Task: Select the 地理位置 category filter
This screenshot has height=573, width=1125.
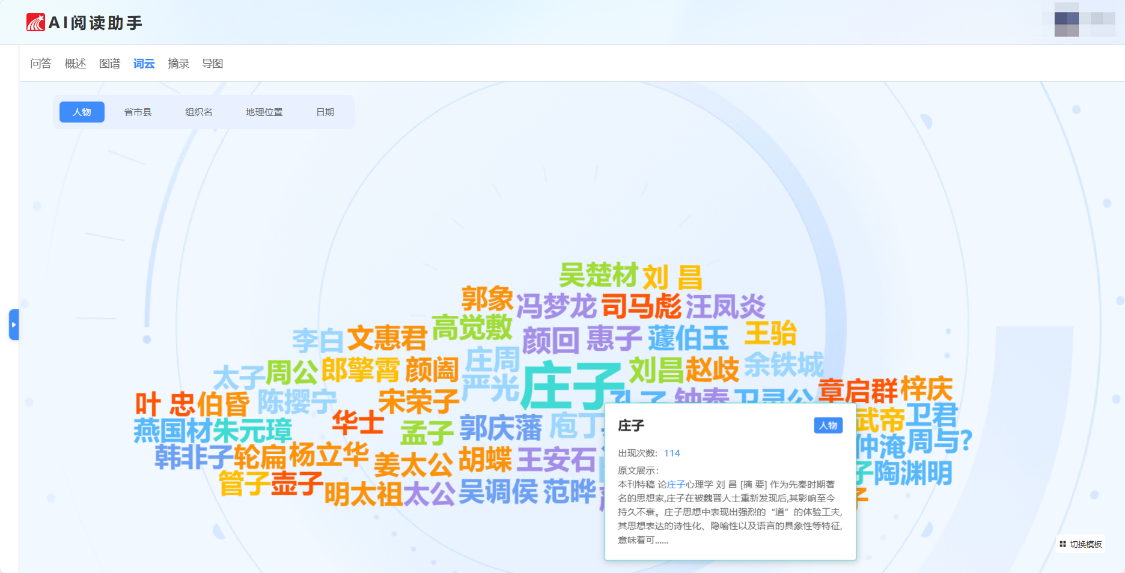Action: (x=264, y=112)
